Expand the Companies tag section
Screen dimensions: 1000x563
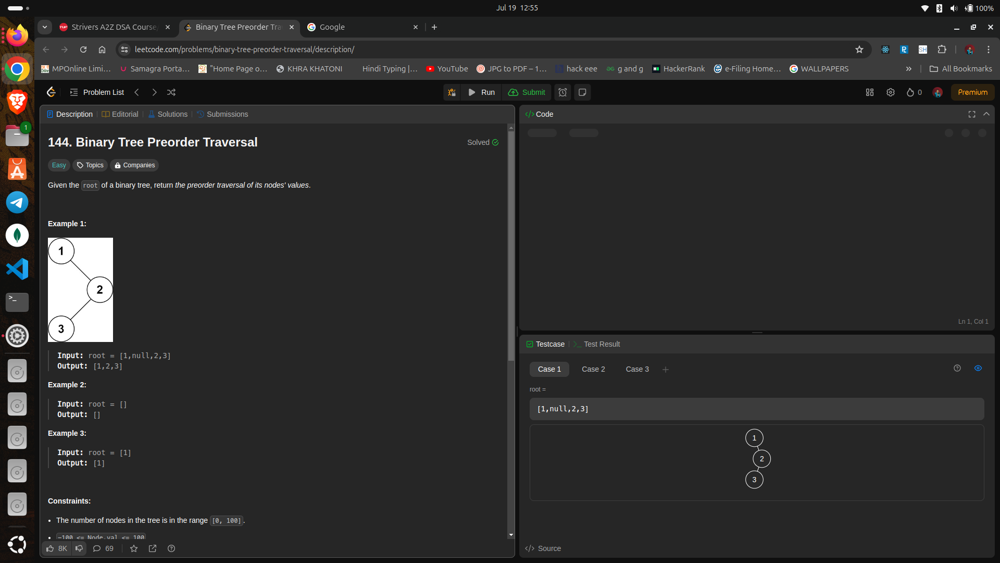point(134,165)
